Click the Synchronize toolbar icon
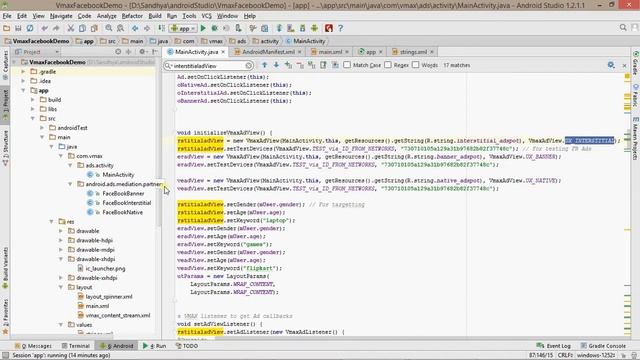 pyautogui.click(x=30, y=28)
